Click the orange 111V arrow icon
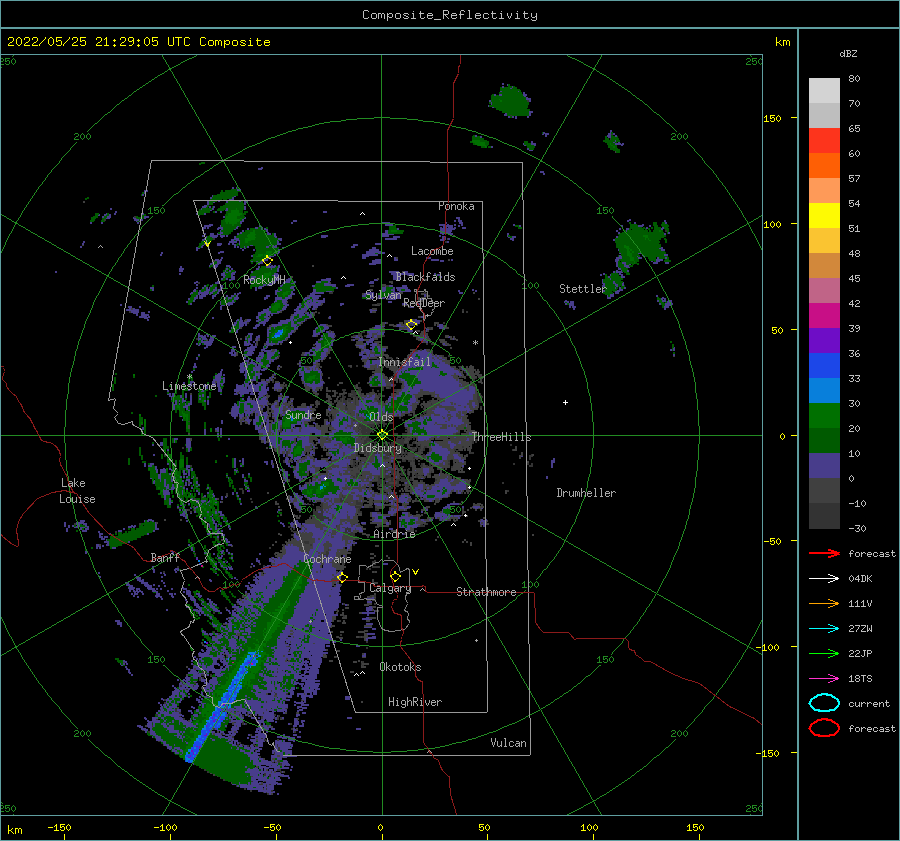 824,603
